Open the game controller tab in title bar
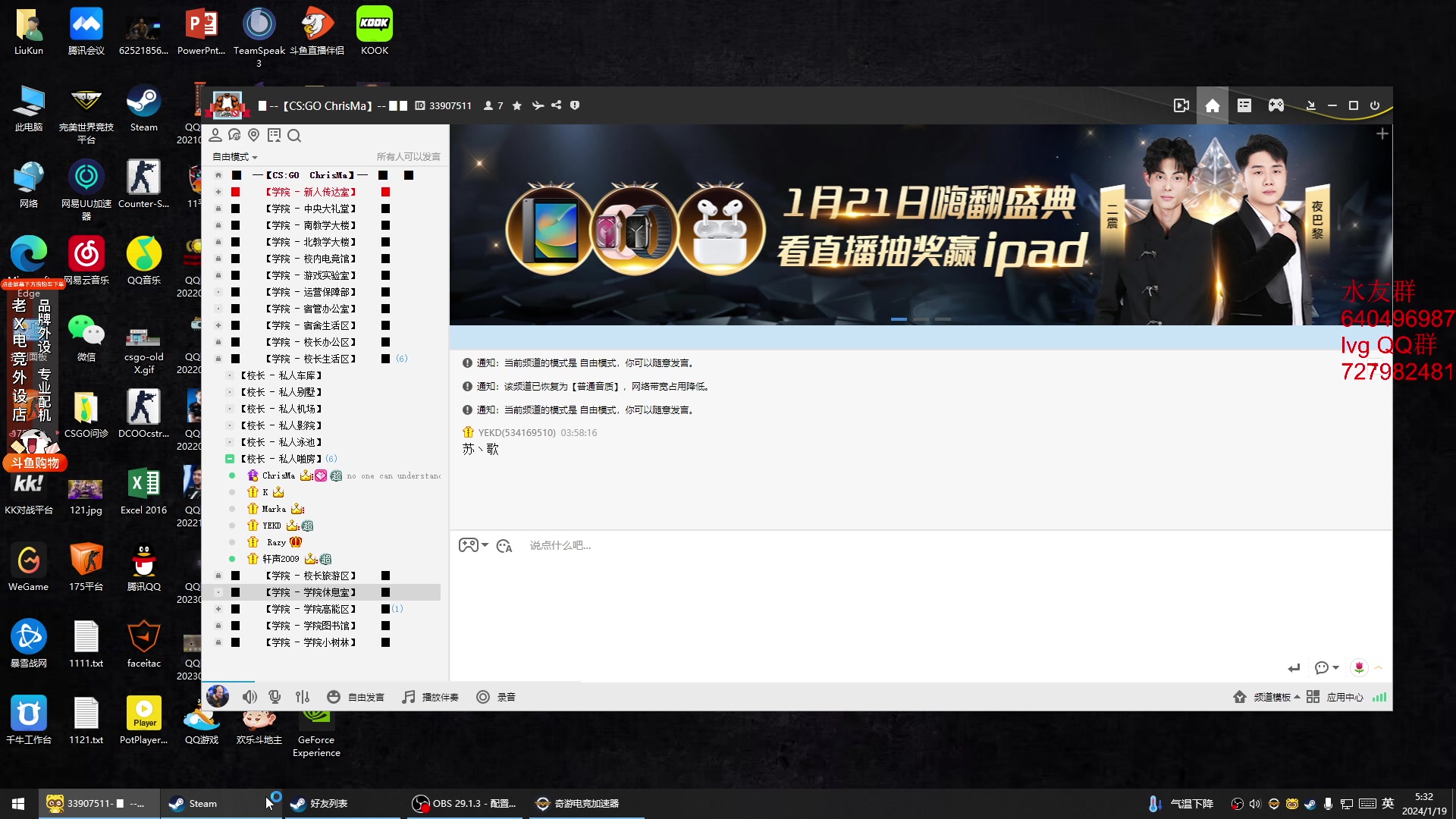The width and height of the screenshot is (1456, 819). (1276, 105)
